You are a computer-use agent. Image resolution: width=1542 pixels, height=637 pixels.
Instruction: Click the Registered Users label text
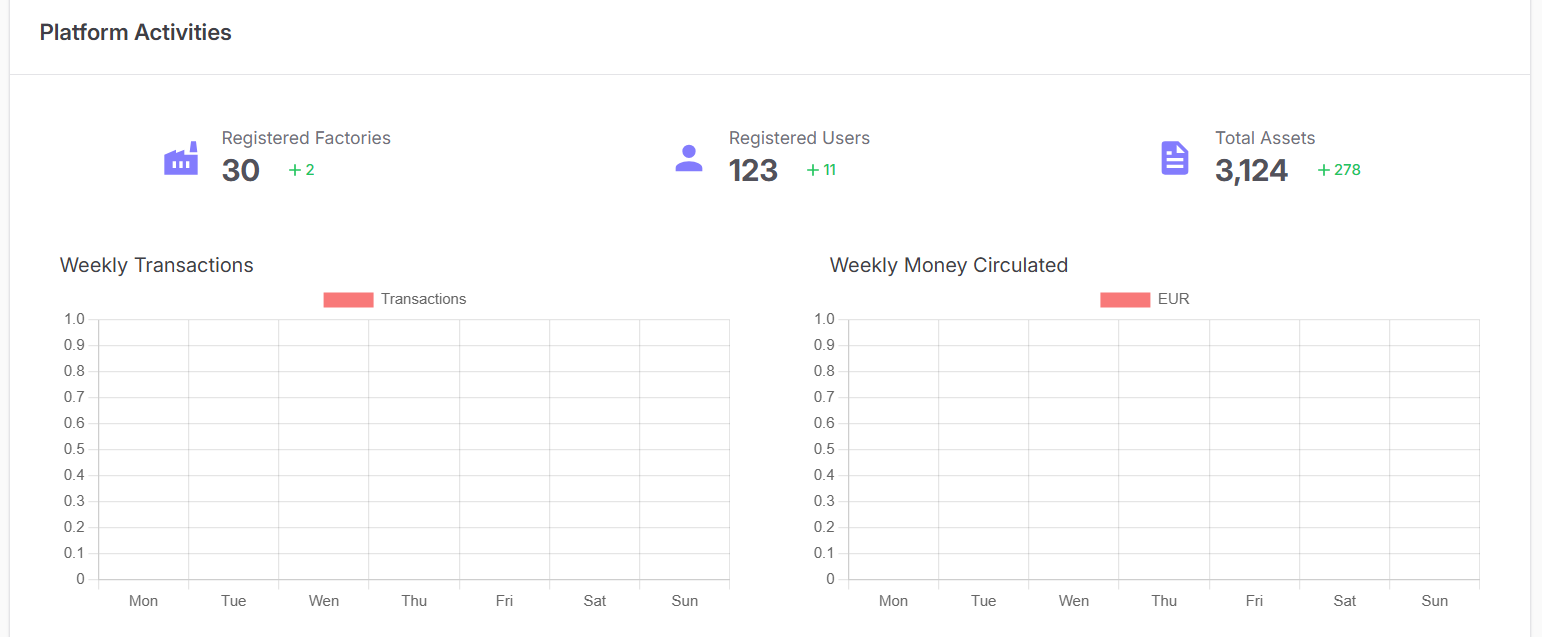(799, 138)
